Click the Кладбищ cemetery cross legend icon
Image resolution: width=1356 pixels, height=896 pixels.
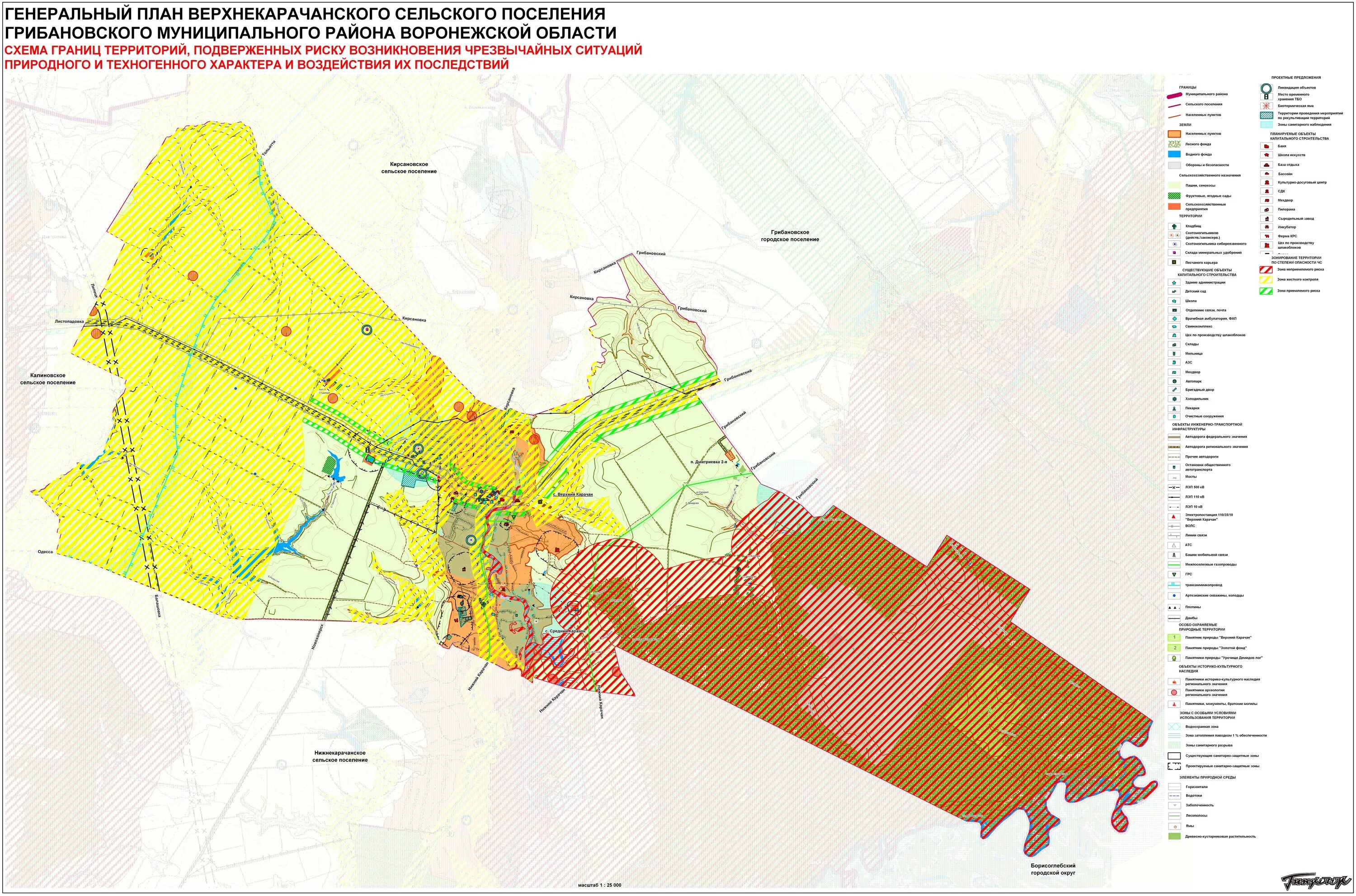(x=1174, y=226)
